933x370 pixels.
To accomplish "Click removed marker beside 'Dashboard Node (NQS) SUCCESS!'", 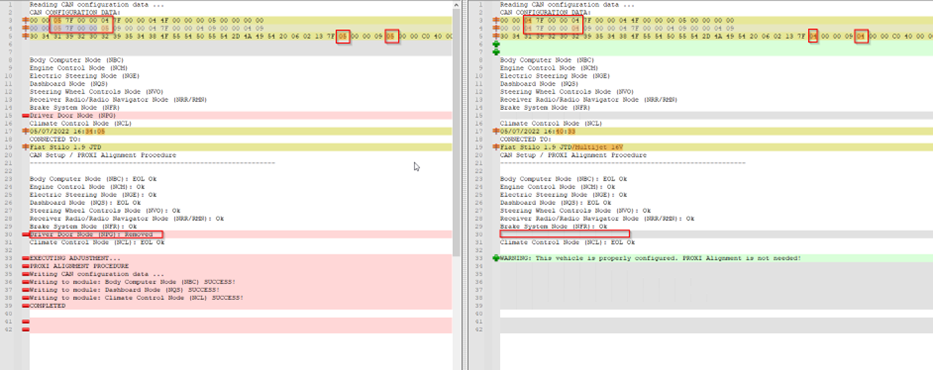I will (26, 290).
